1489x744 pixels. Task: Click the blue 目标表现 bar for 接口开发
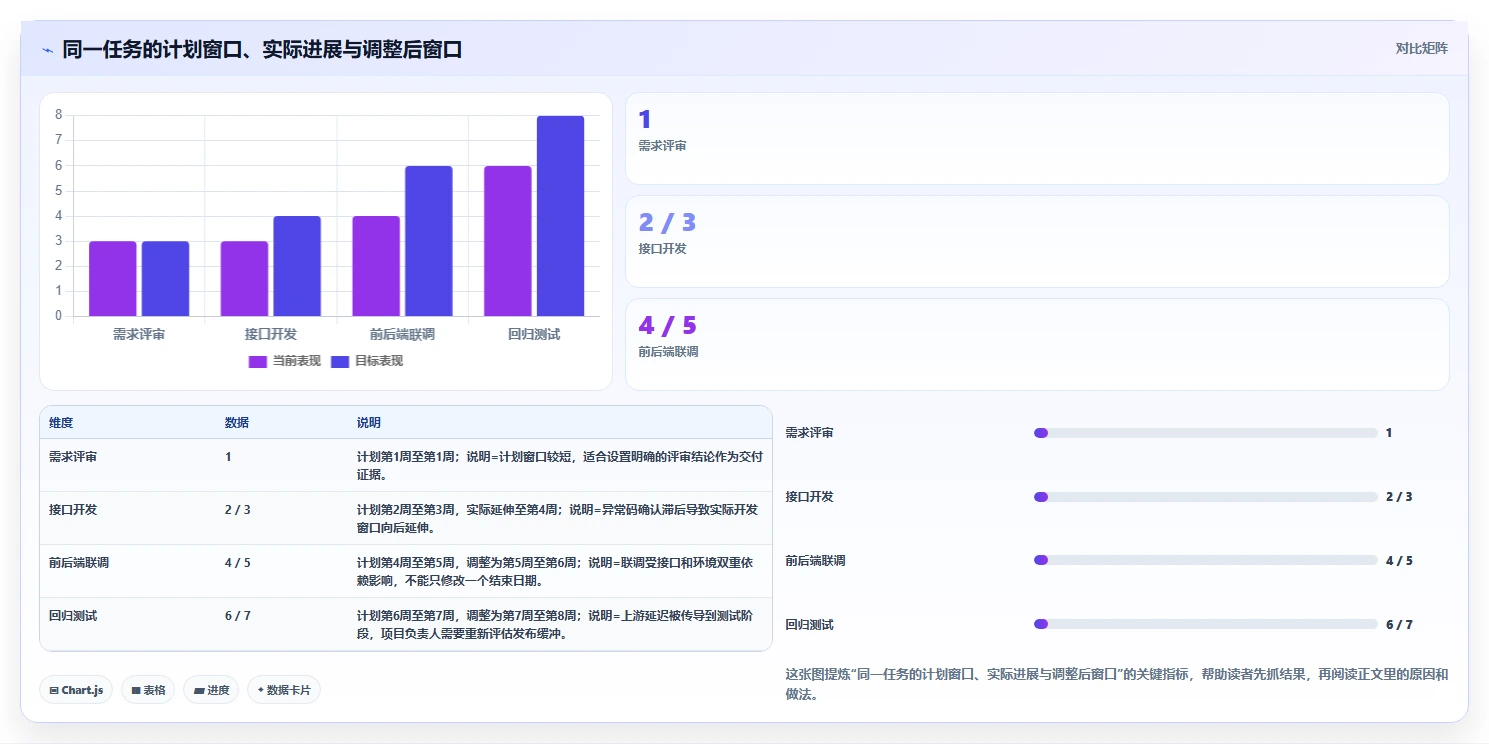pyautogui.click(x=297, y=266)
